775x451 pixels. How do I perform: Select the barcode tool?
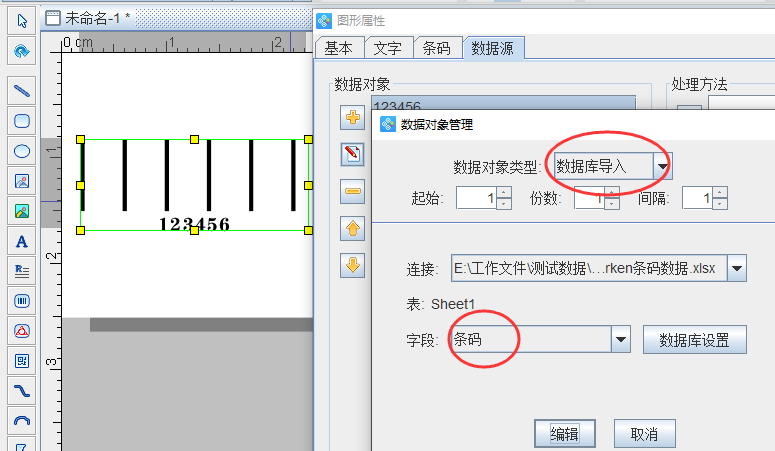pos(21,300)
